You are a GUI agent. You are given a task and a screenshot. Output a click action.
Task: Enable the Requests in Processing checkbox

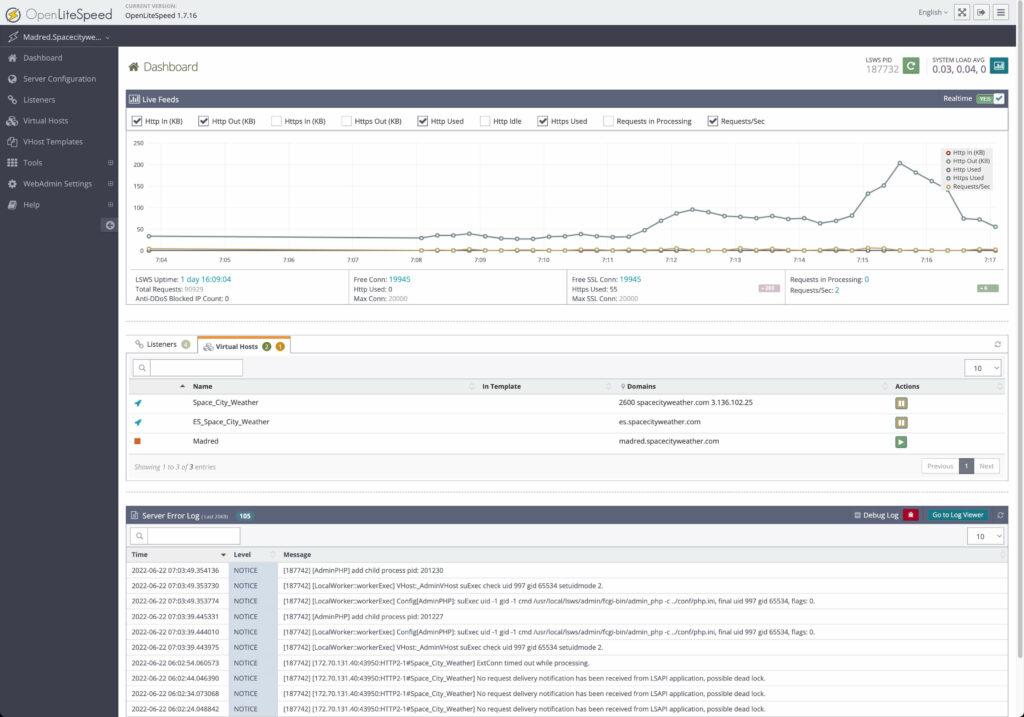point(608,121)
